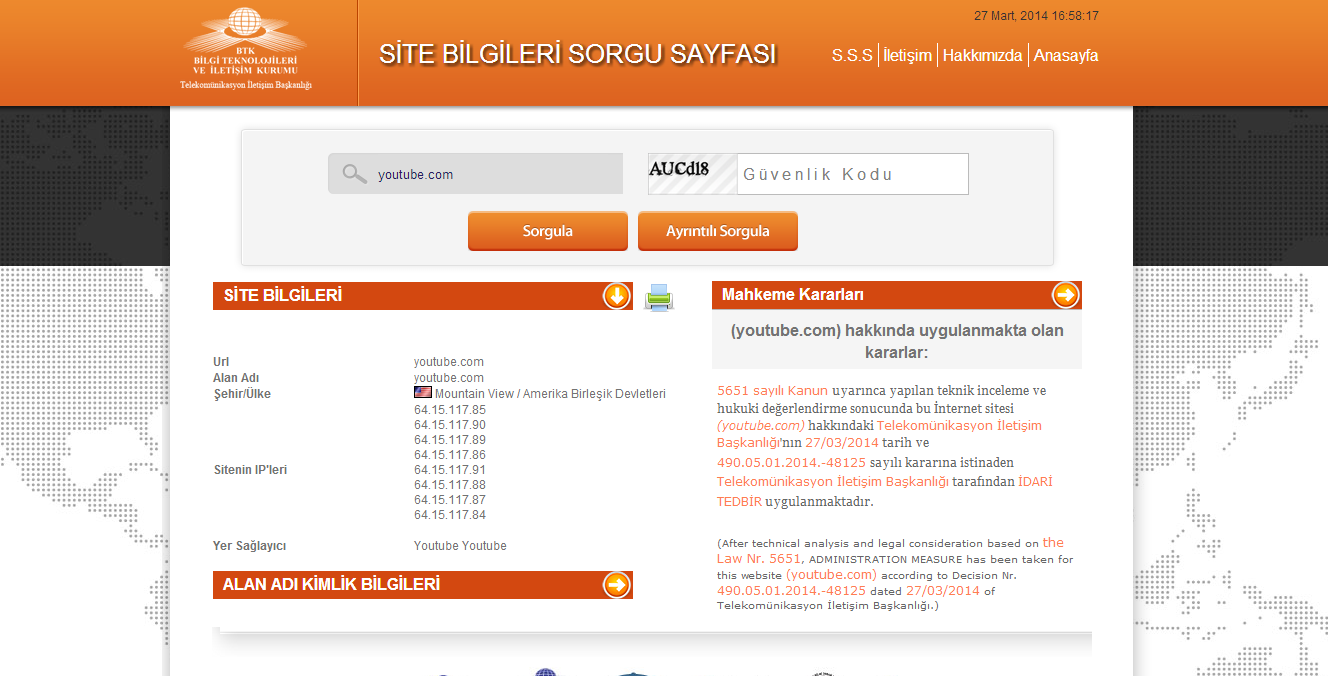Screen dimensions: 1328x676
Task: Expand ALAN ADI KİMLİK BİLGİLERİ arrow
Action: point(616,585)
